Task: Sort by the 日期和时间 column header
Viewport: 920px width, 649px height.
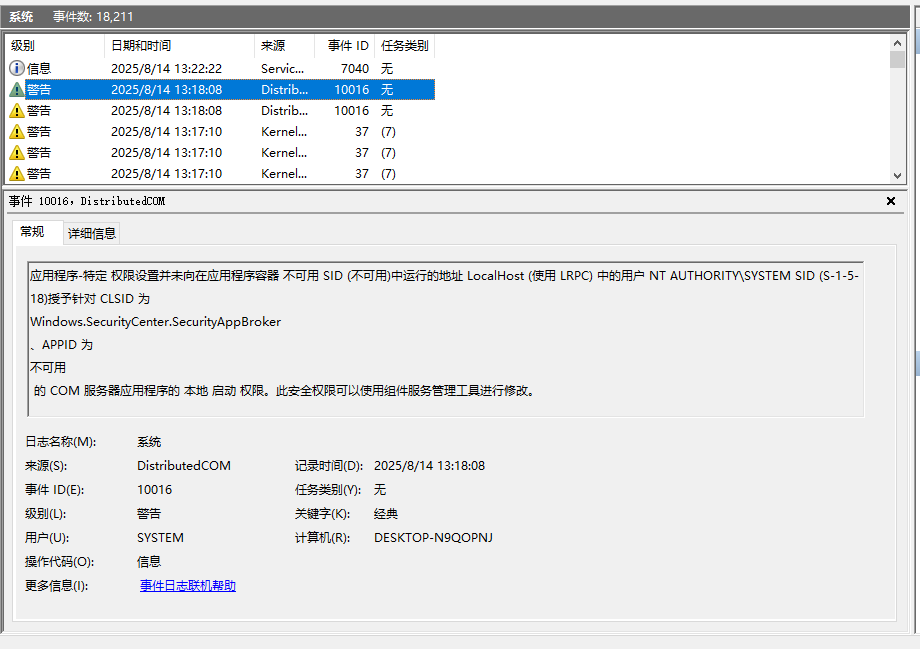Action: (x=180, y=46)
